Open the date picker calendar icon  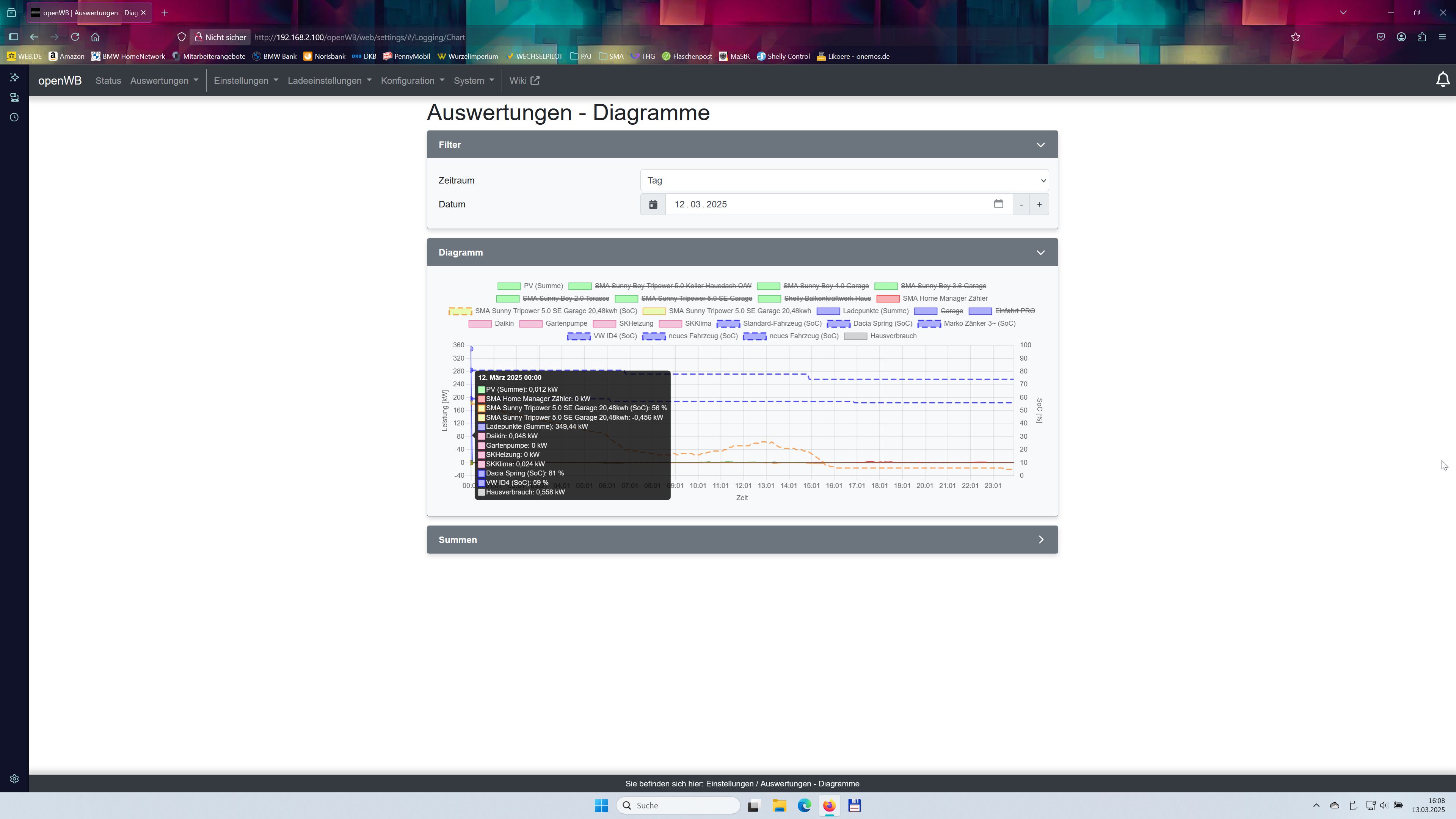(998, 204)
